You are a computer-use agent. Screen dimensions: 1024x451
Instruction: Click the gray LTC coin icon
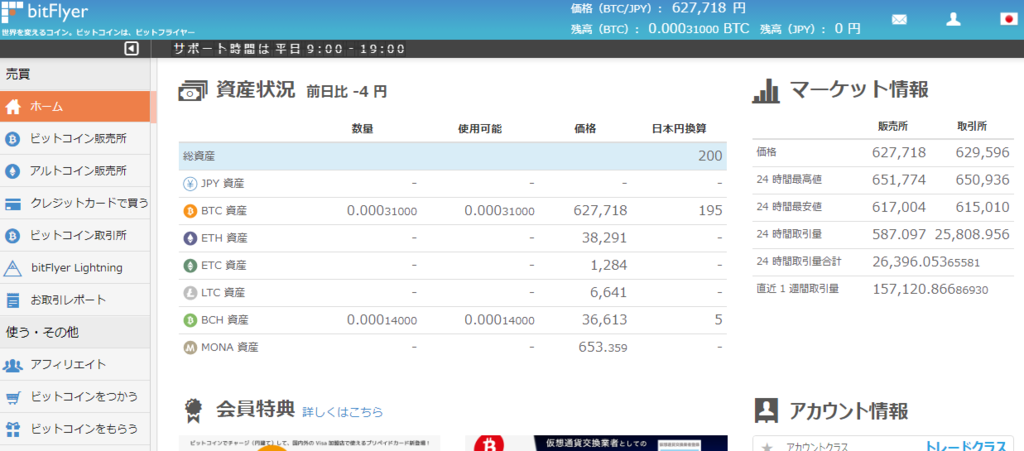pos(190,293)
